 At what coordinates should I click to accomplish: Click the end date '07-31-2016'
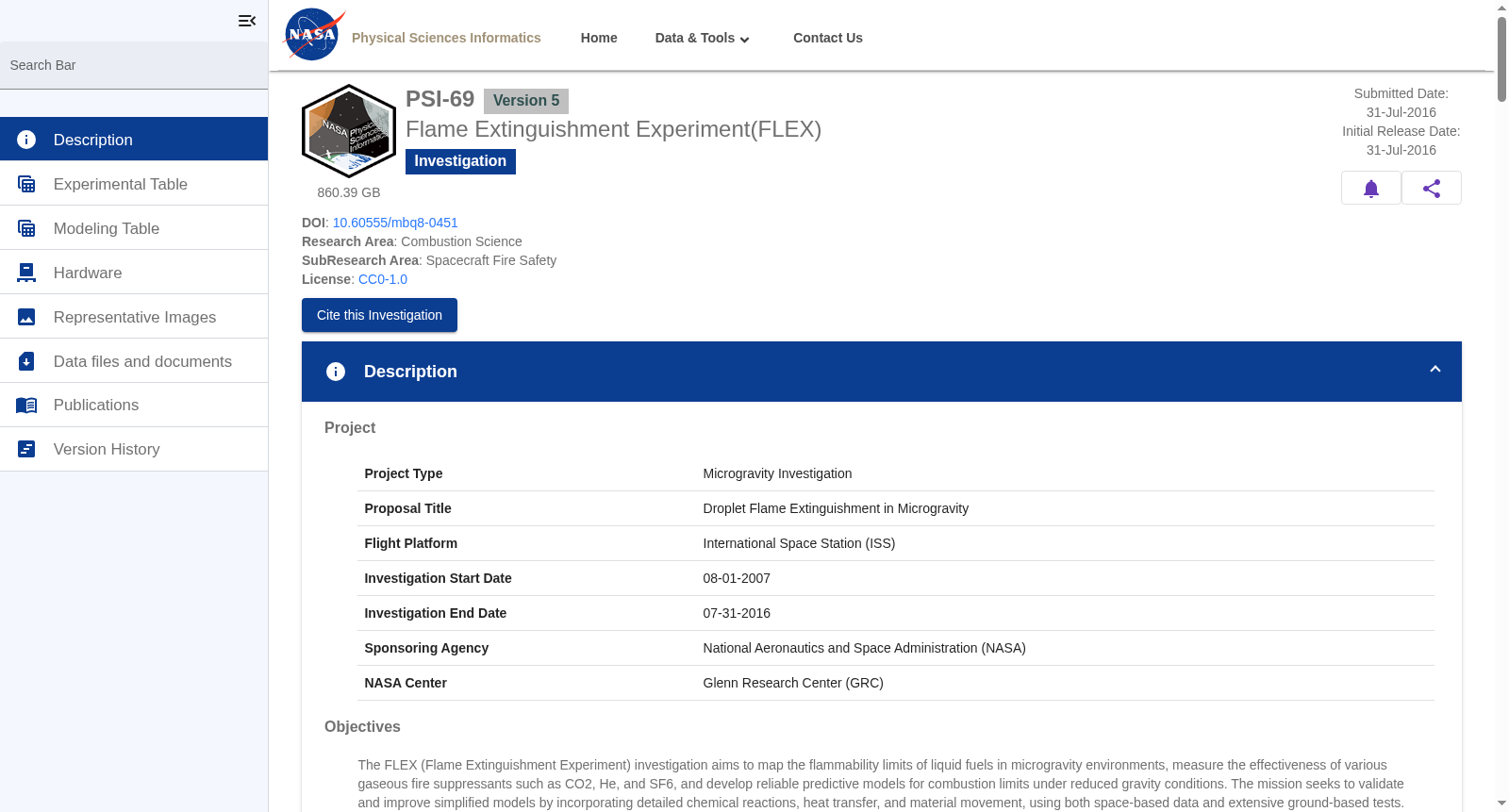(x=737, y=613)
